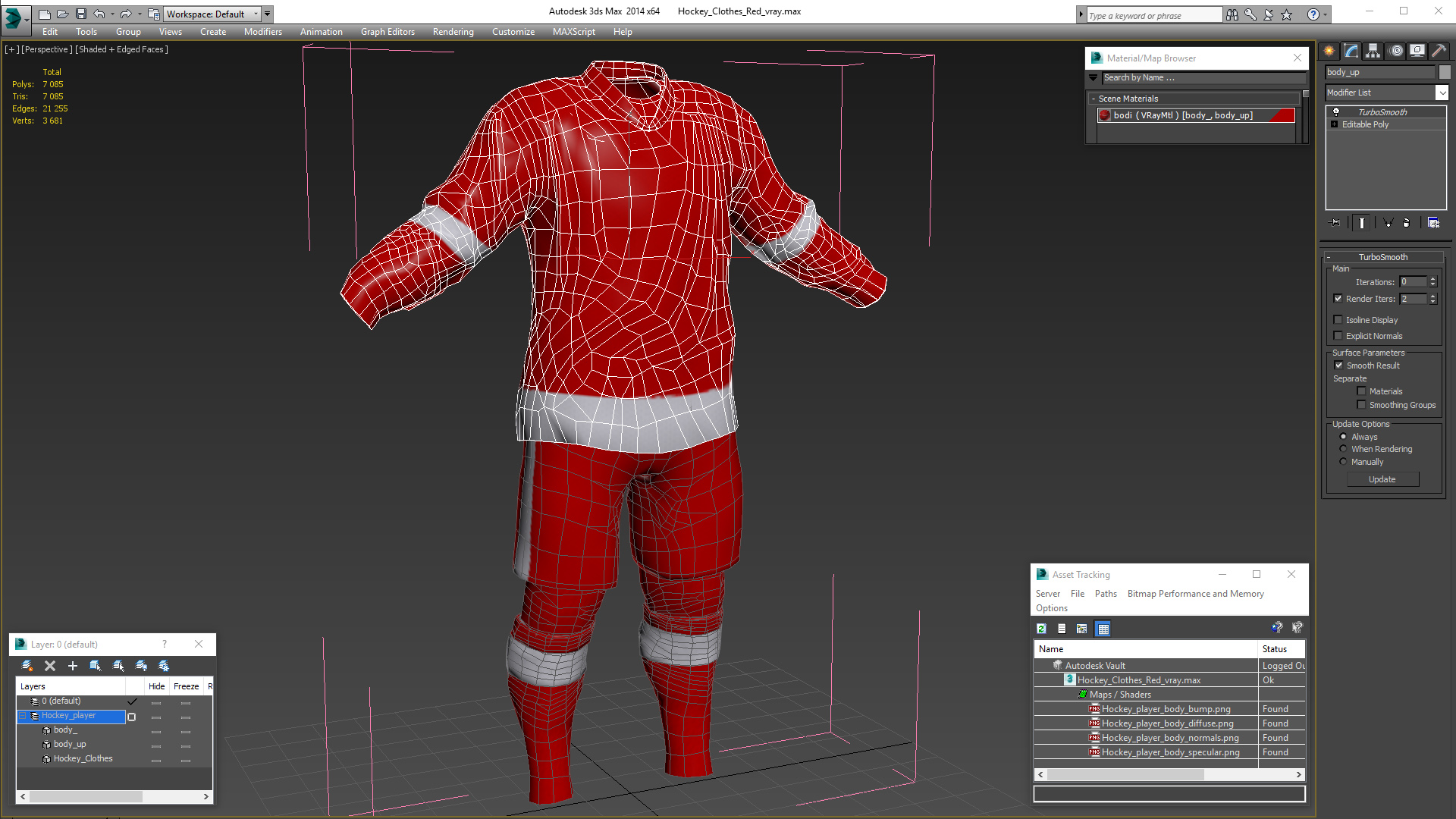Toggle Render Iters checkbox
1456x819 pixels.
tap(1338, 299)
